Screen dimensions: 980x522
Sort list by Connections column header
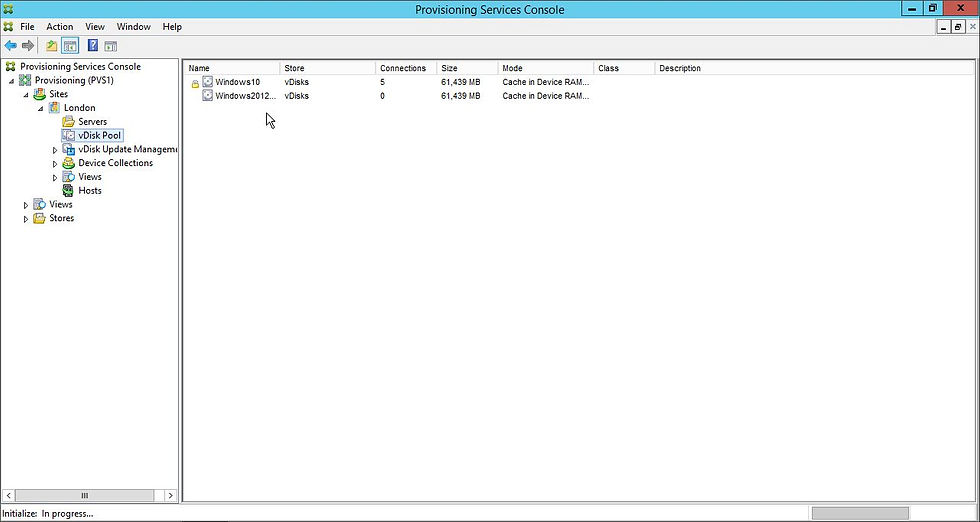406,68
